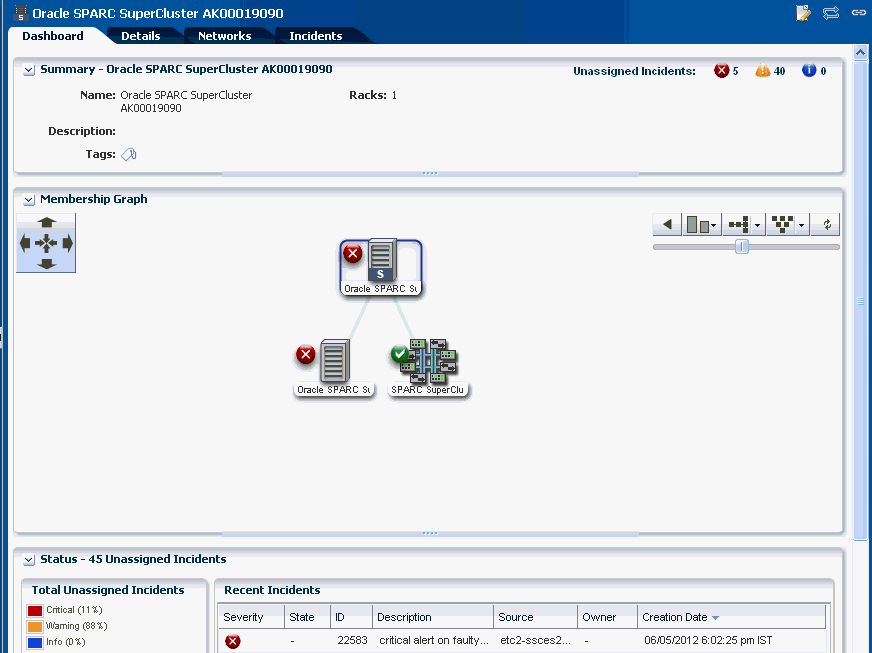Sort incidents by Severity column
This screenshot has height=653, width=872.
pyautogui.click(x=251, y=617)
